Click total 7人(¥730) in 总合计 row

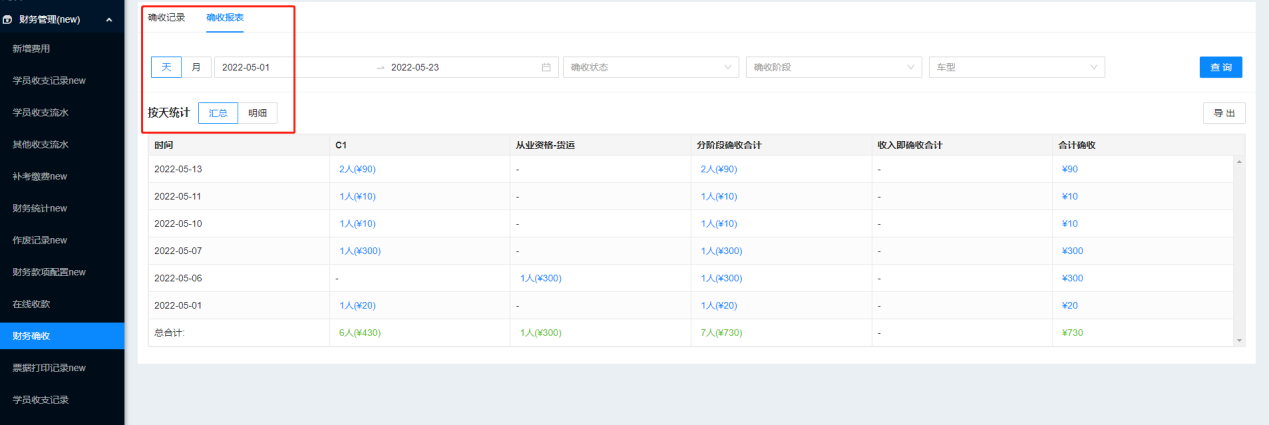(x=721, y=332)
